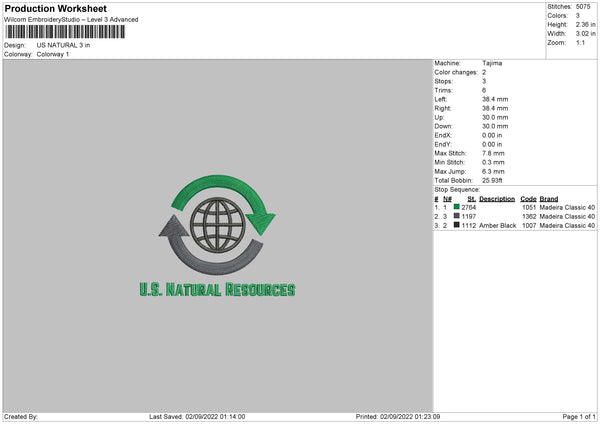Click the stitches count '5075'

click(x=583, y=7)
